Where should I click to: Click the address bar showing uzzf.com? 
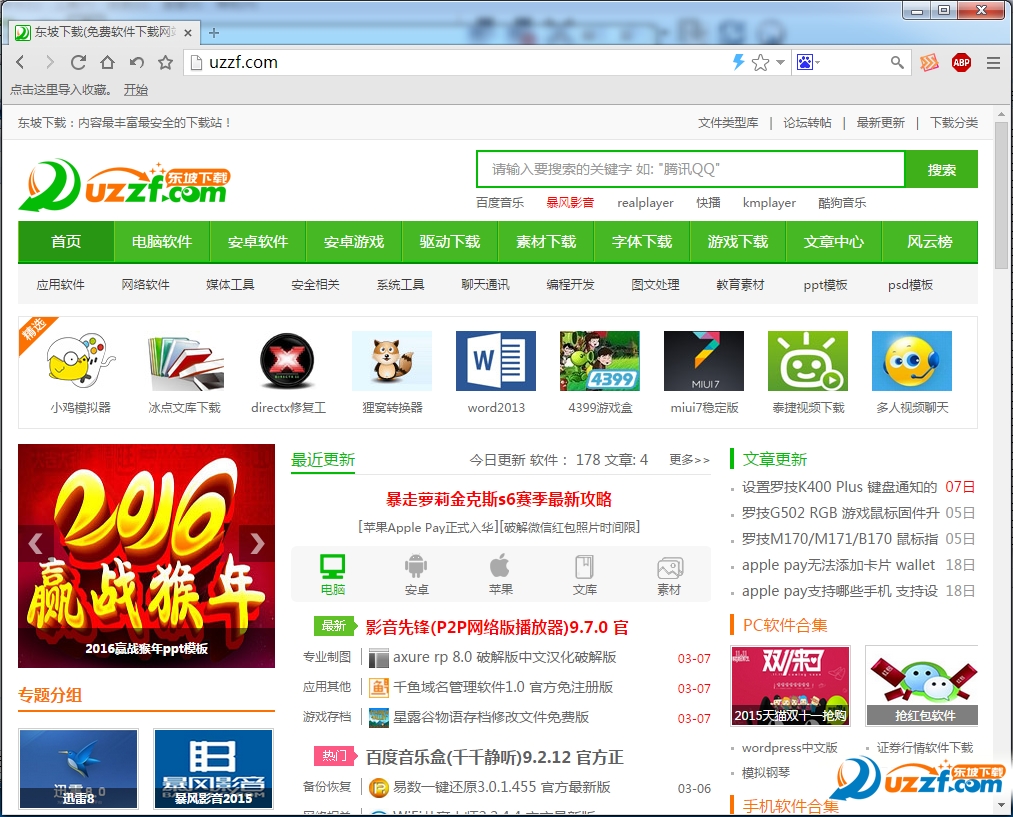(455, 62)
